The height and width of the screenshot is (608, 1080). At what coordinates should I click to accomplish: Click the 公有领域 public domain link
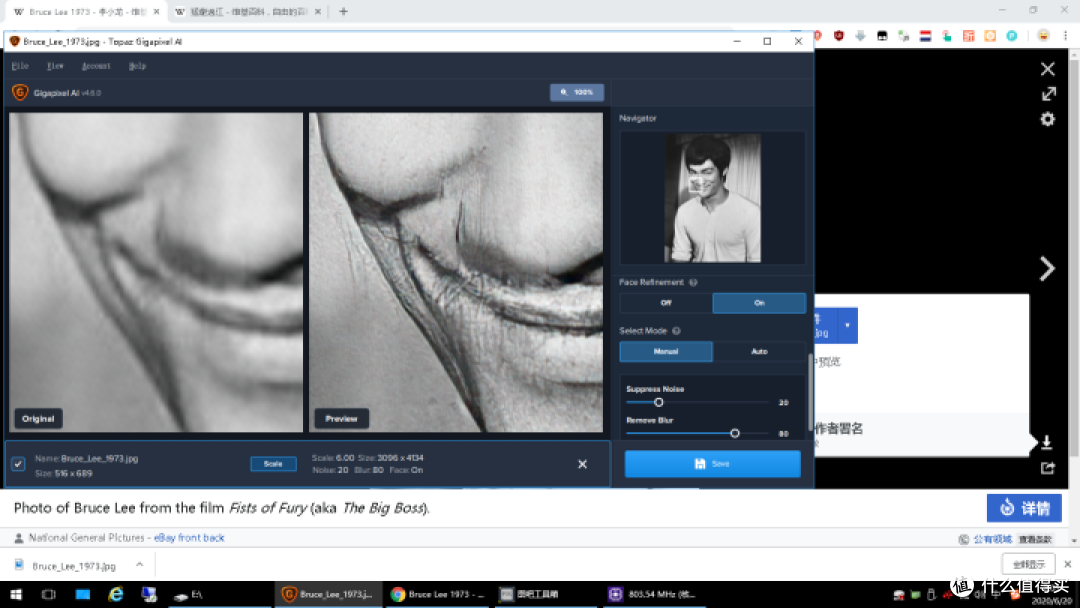point(993,539)
